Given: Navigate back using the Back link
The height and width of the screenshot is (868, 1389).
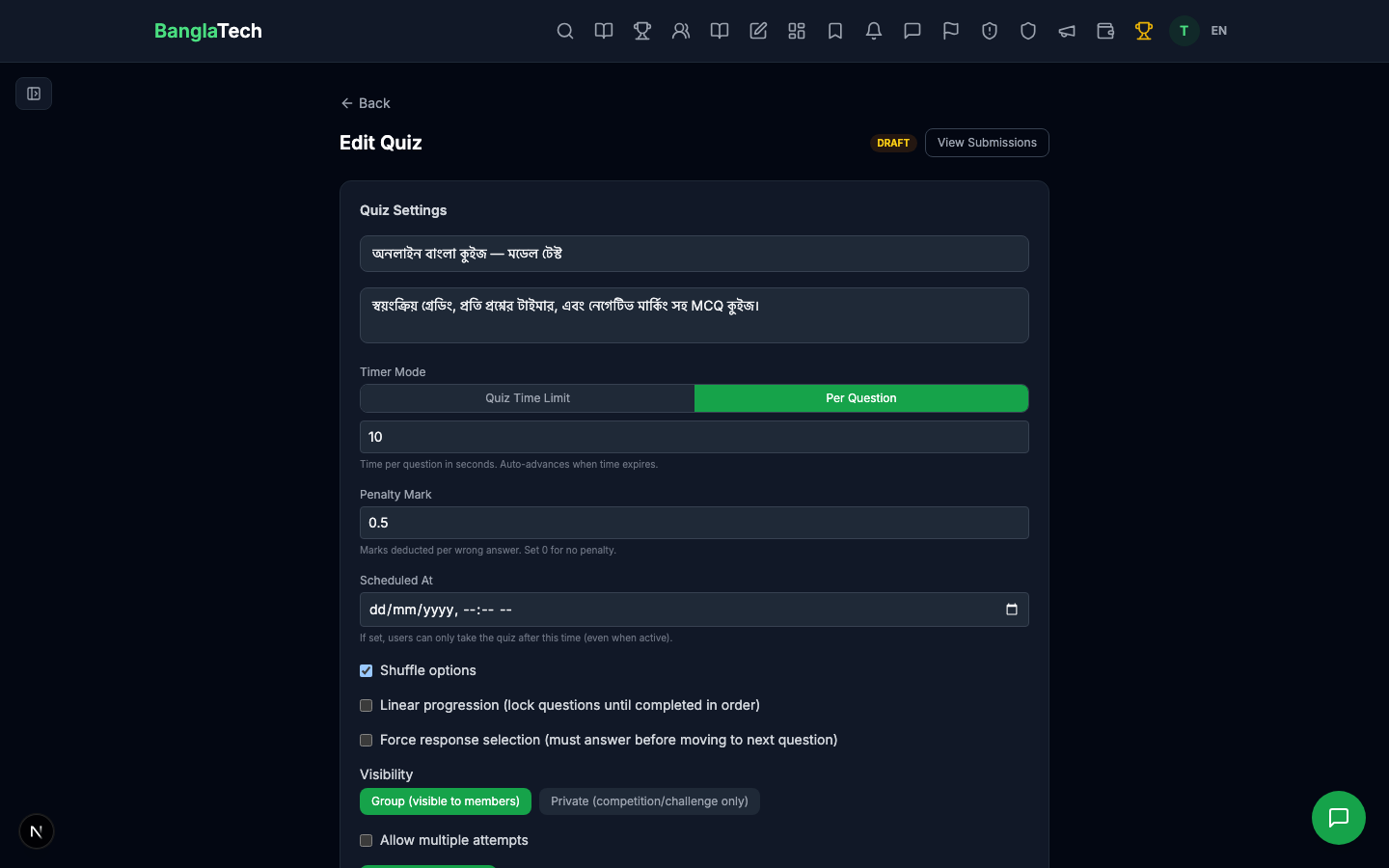Looking at the screenshot, I should point(365,103).
